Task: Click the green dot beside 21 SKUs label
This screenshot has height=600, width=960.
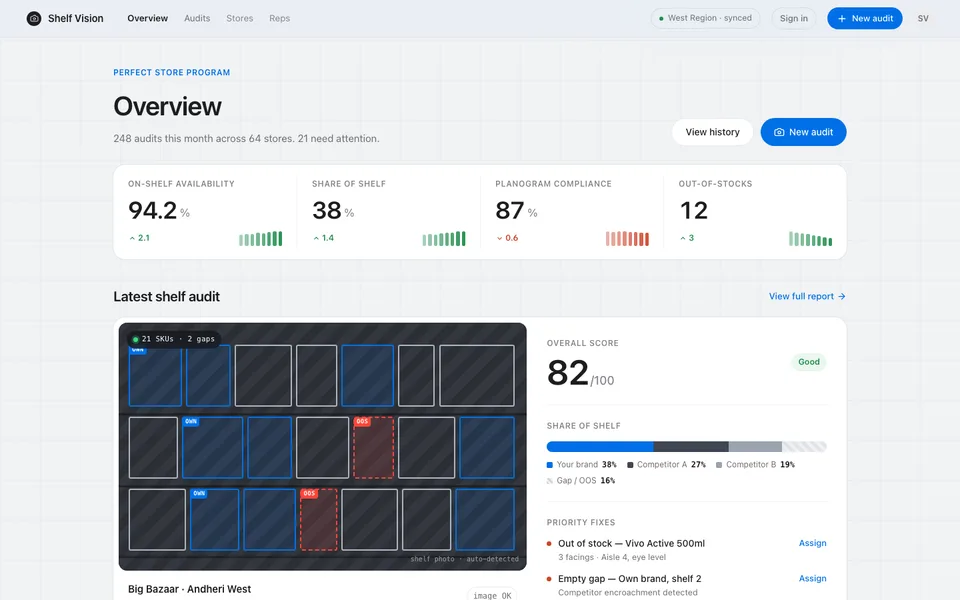Action: [x=135, y=339]
